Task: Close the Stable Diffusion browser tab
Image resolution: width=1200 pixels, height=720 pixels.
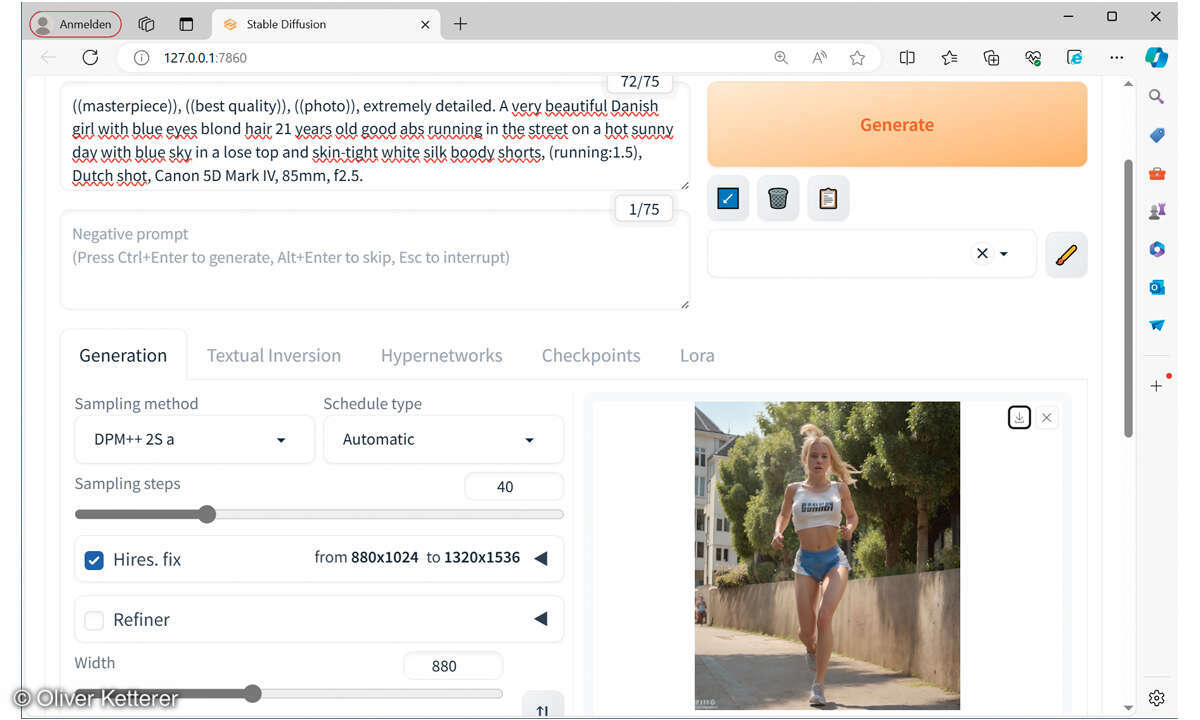Action: coord(425,24)
